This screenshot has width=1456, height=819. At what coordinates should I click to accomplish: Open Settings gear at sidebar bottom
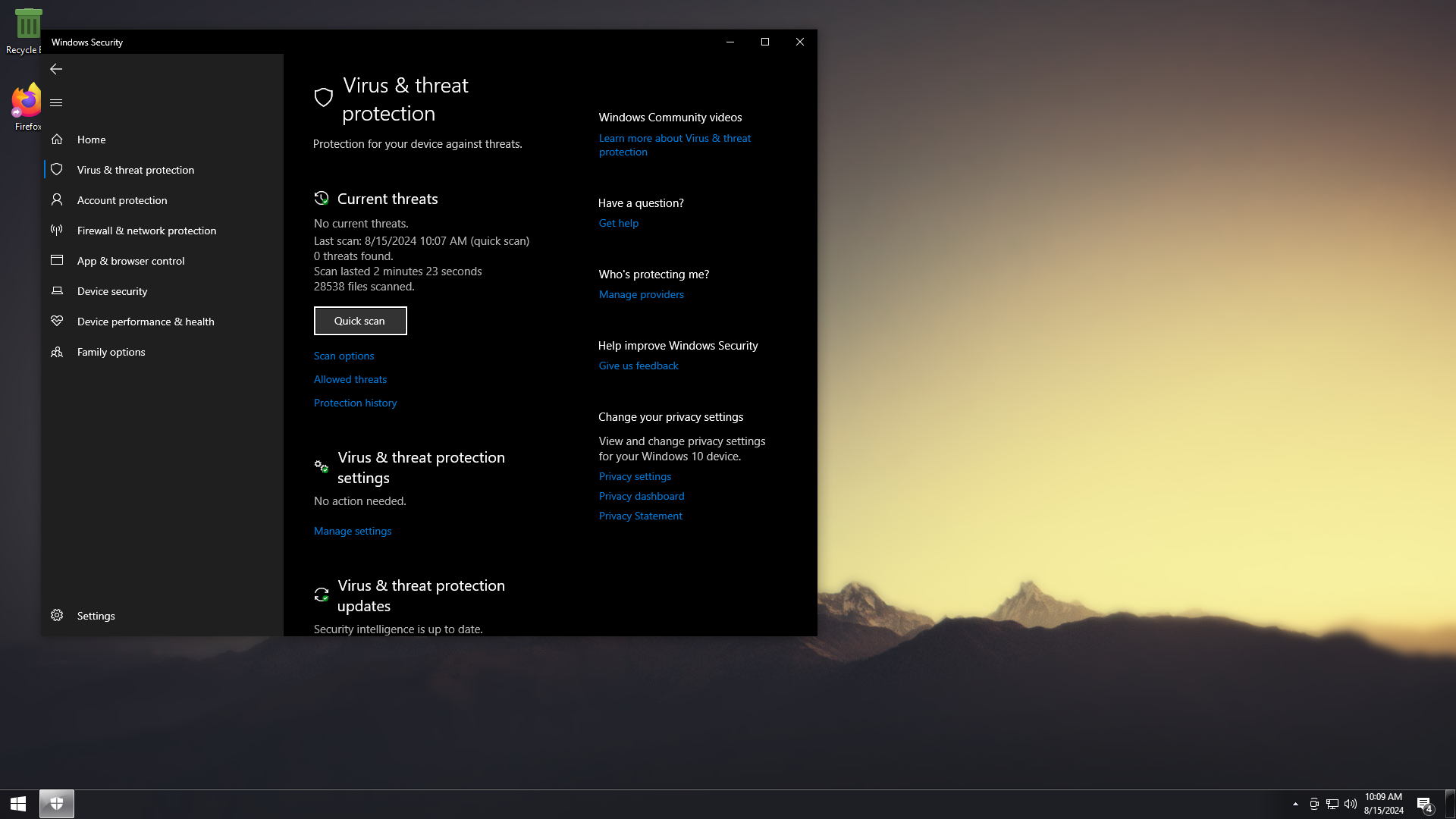pyautogui.click(x=57, y=615)
